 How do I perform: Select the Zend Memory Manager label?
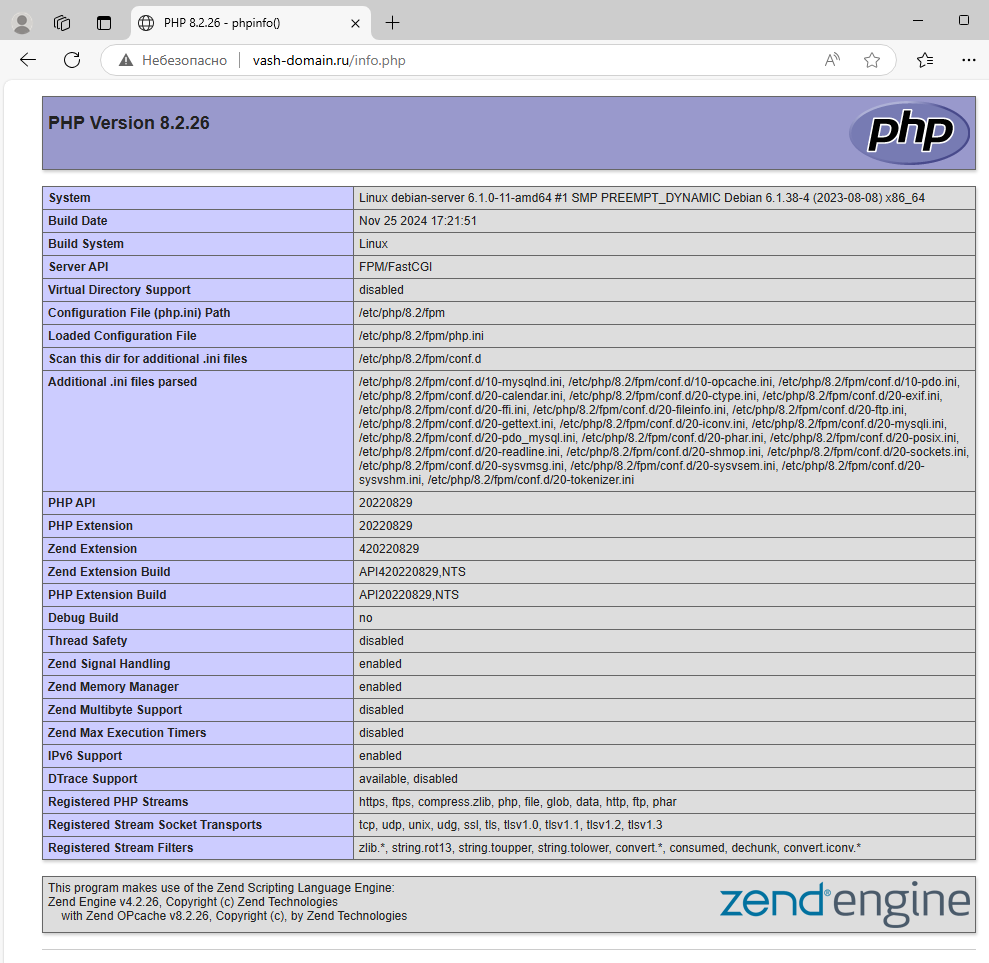coord(114,687)
